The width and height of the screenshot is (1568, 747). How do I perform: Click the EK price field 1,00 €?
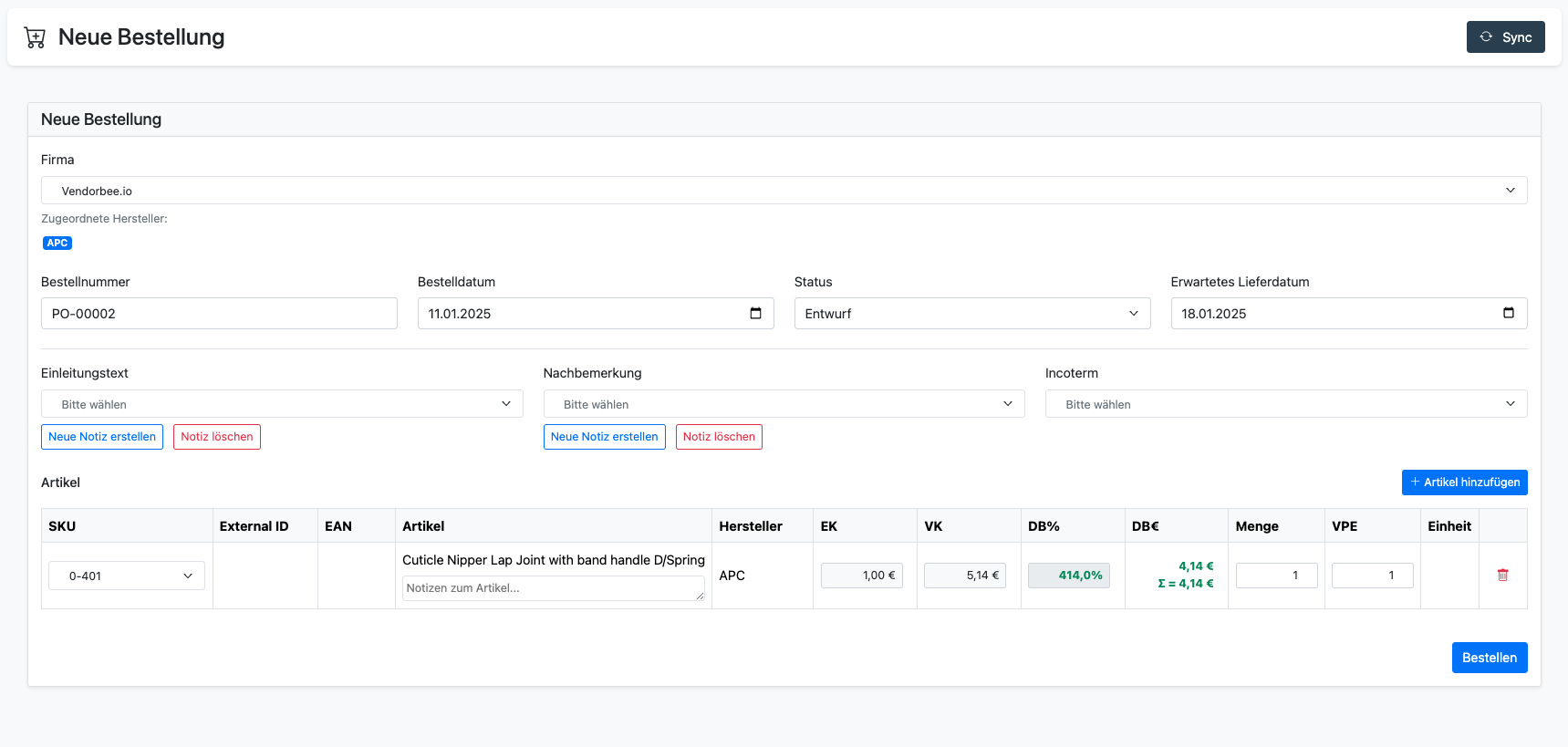tap(862, 576)
